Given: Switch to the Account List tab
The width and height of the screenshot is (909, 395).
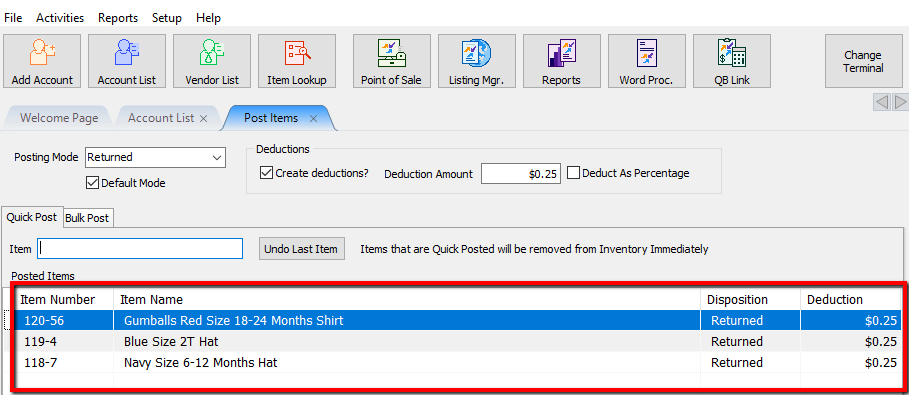Looking at the screenshot, I should (x=161, y=118).
